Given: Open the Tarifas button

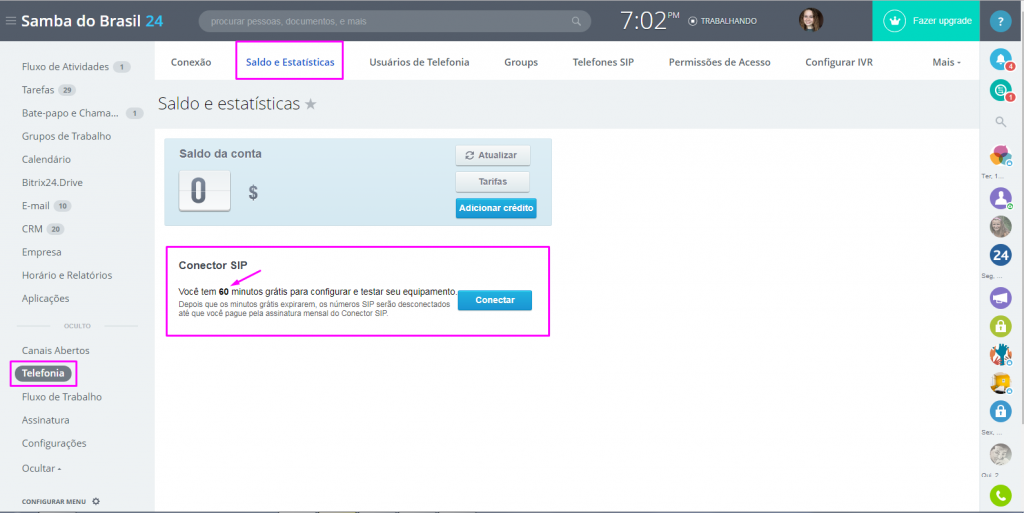Looking at the screenshot, I should (x=492, y=182).
